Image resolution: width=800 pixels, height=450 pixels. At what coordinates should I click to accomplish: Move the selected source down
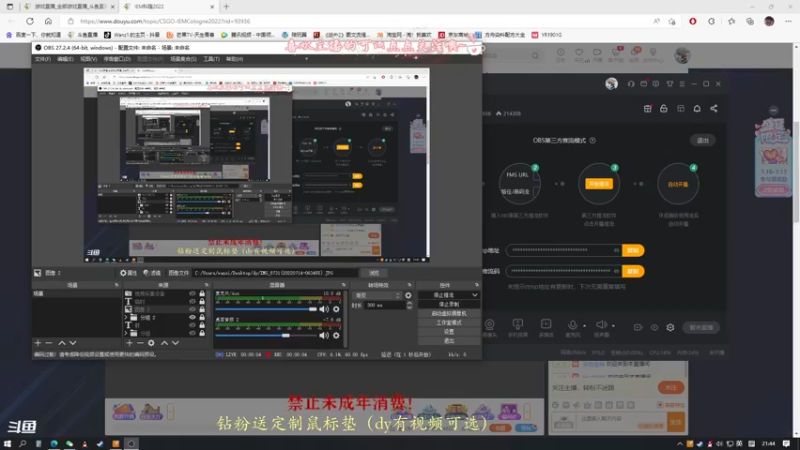coord(176,343)
